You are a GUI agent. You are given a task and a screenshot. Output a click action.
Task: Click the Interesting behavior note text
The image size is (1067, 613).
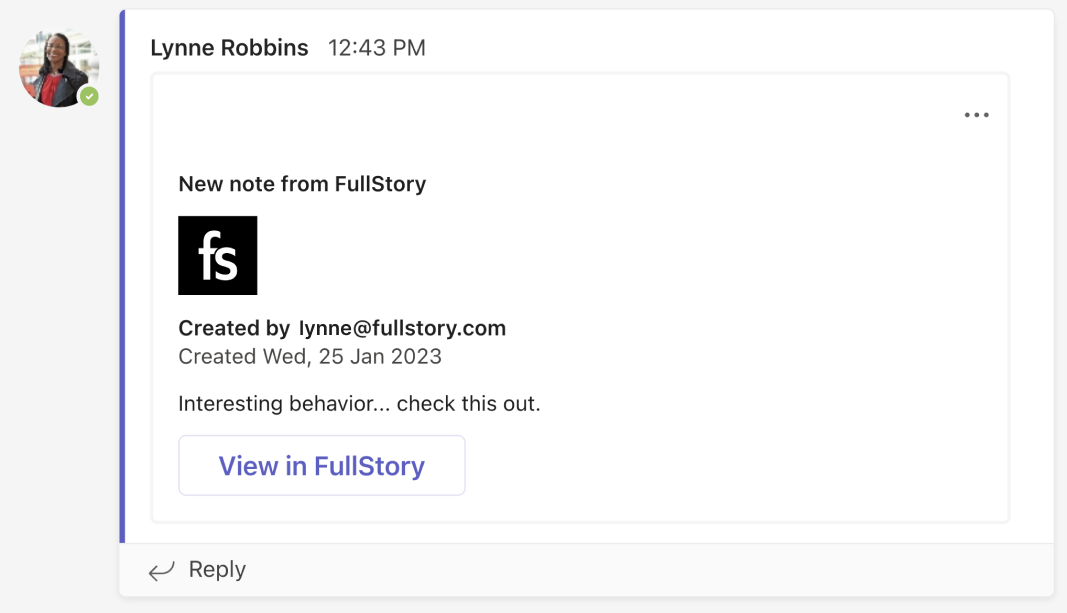(x=359, y=403)
